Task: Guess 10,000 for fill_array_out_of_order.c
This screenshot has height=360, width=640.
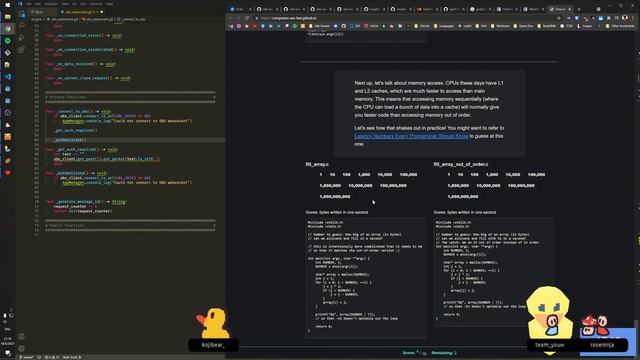Action: tap(513, 174)
